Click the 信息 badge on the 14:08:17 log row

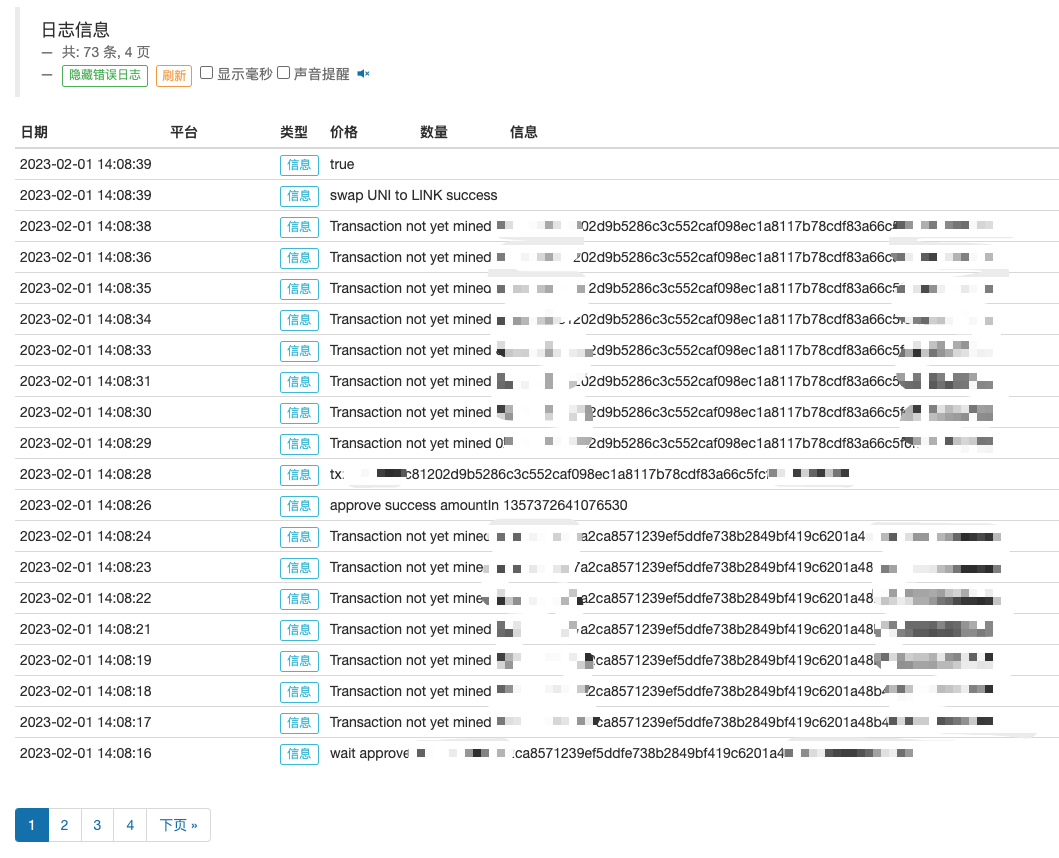[299, 722]
